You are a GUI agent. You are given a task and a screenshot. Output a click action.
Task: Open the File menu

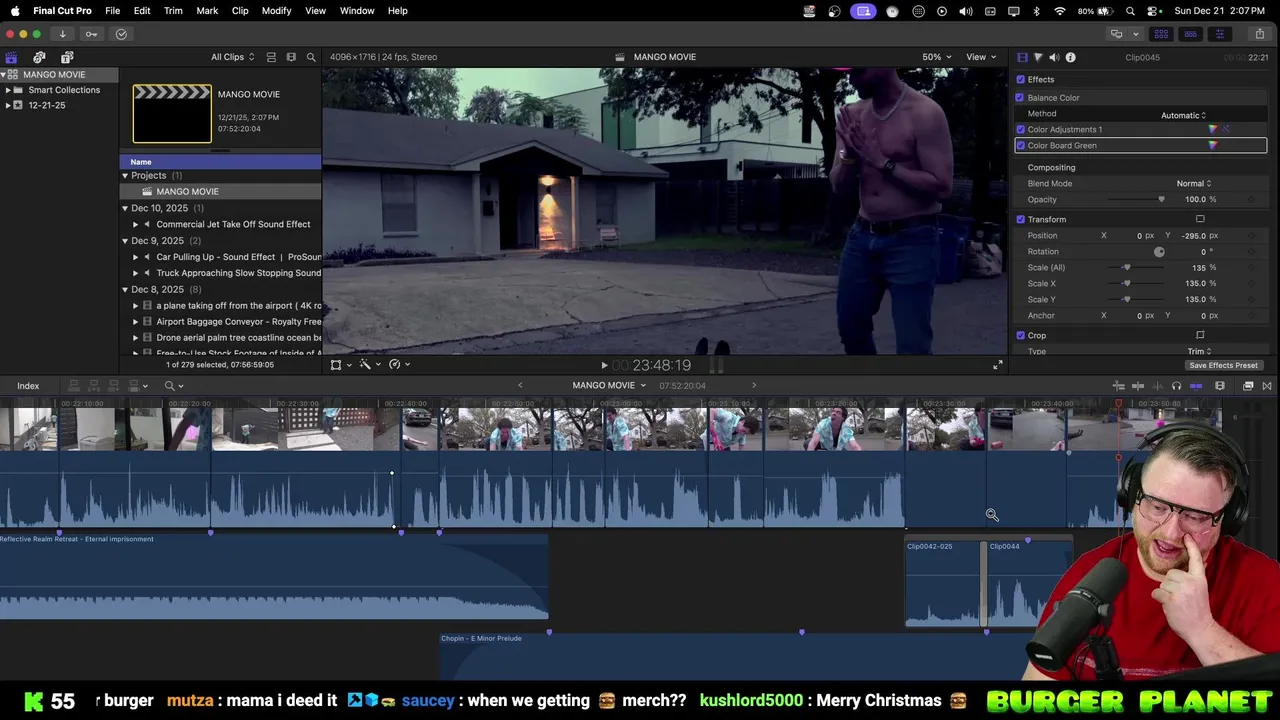coord(113,10)
